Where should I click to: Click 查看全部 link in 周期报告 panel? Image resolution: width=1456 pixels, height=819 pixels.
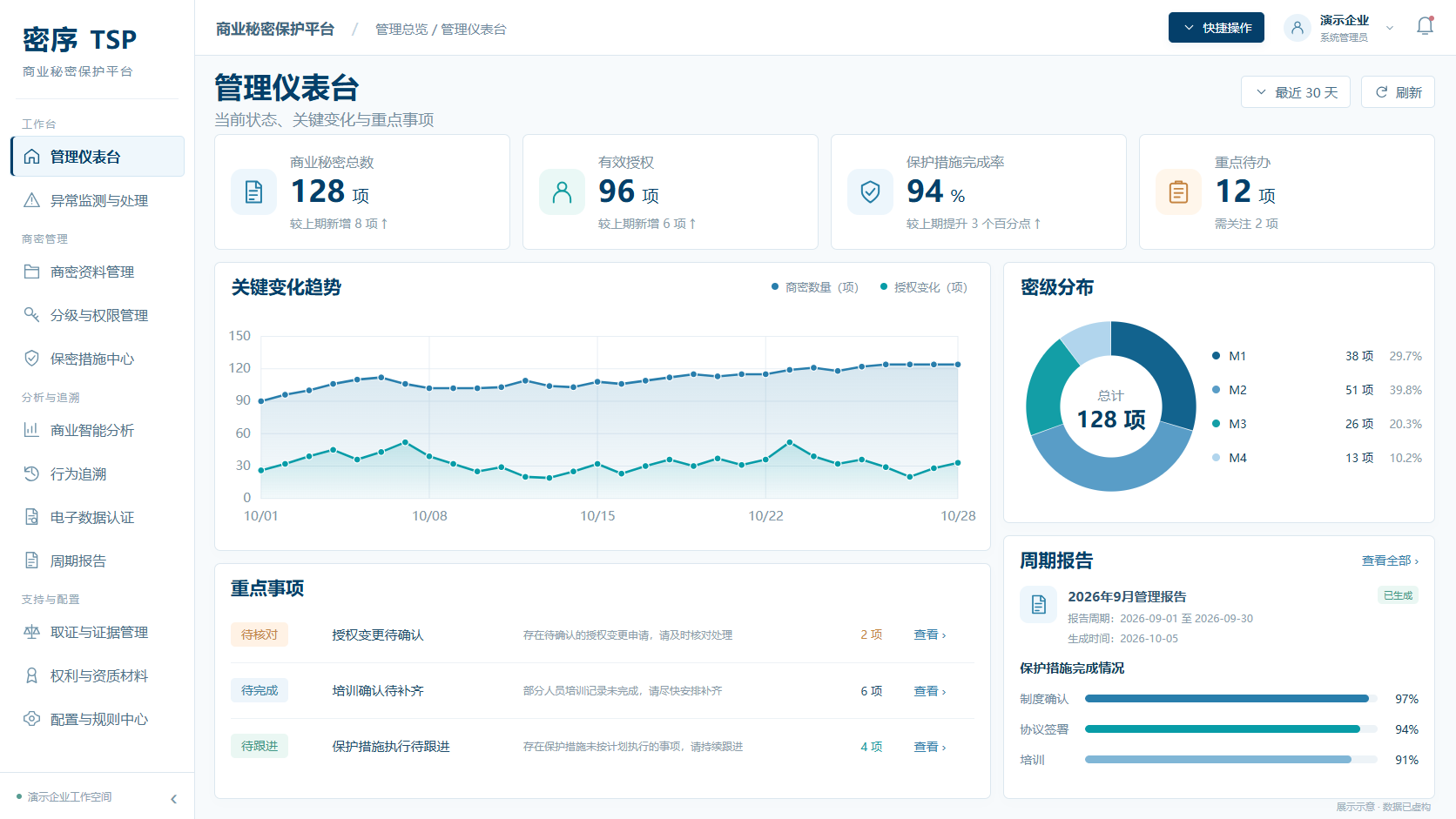click(1390, 561)
